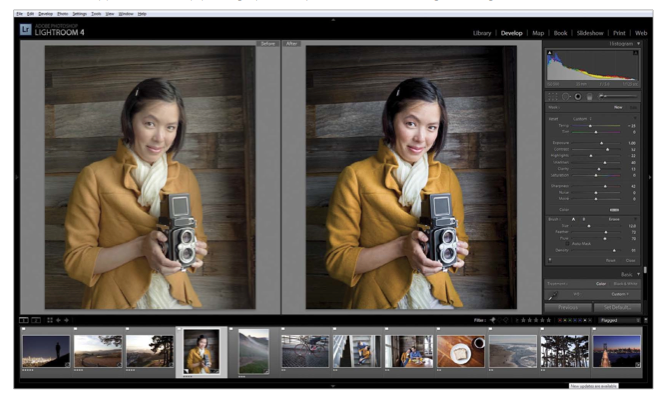Click the brush Color swatch
665x401 pixels.
(x=614, y=210)
